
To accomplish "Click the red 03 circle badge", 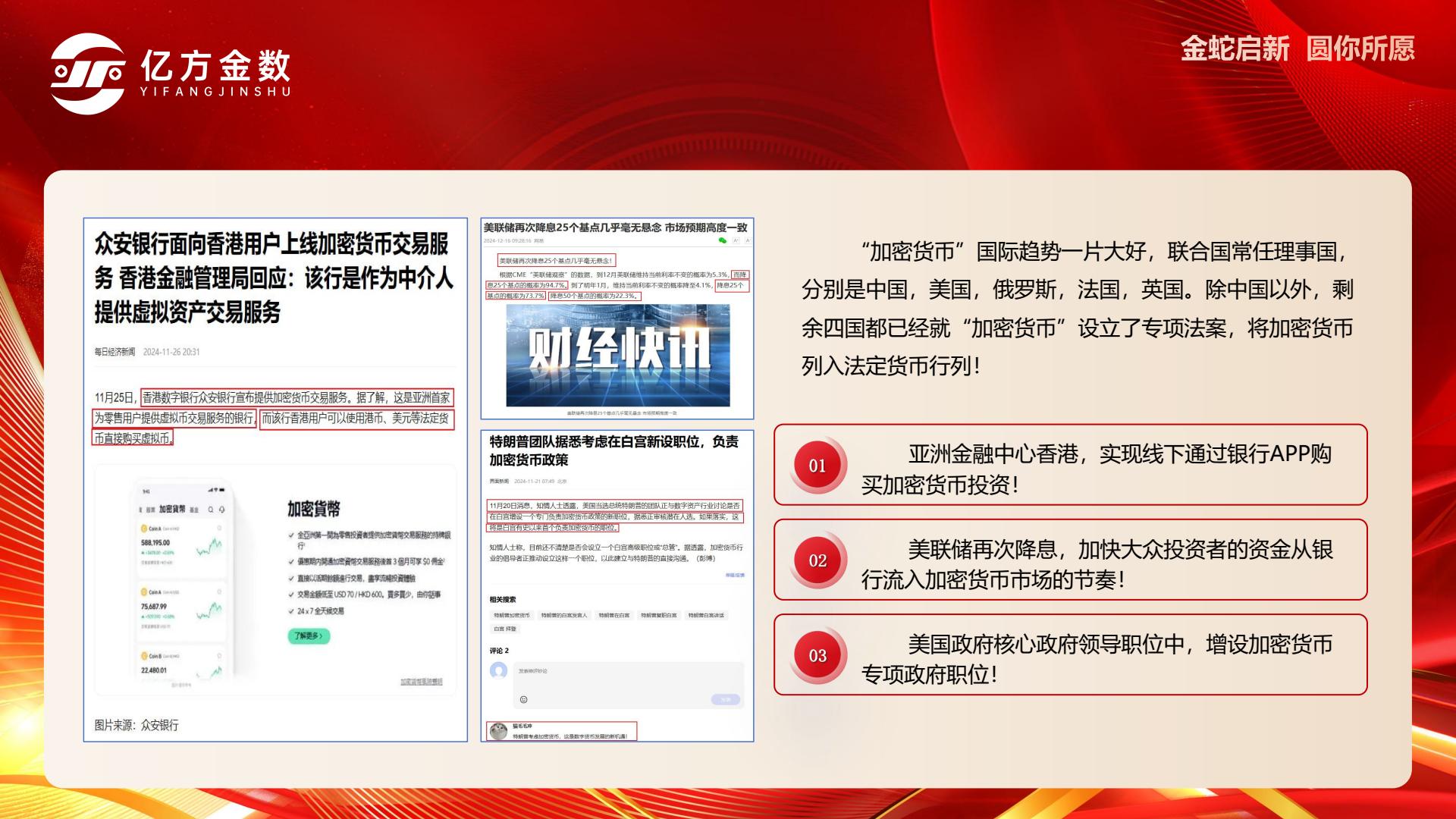I will click(x=817, y=655).
